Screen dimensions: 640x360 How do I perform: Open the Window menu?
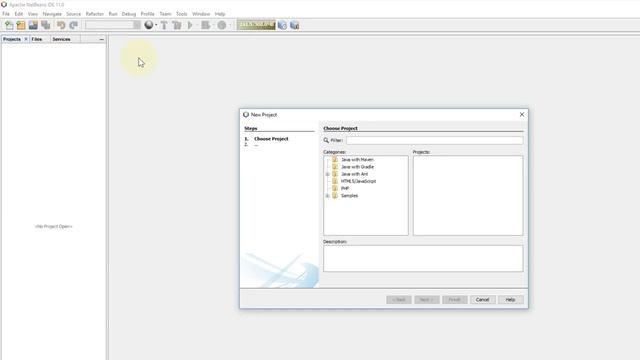[201, 14]
